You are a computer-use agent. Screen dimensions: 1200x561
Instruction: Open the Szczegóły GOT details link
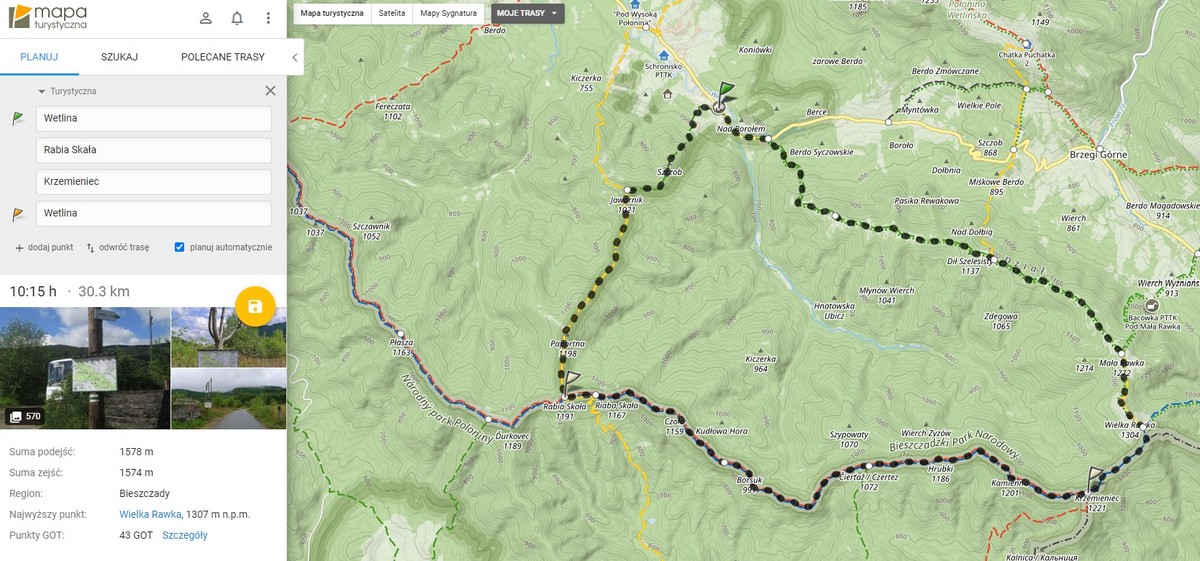click(x=185, y=536)
